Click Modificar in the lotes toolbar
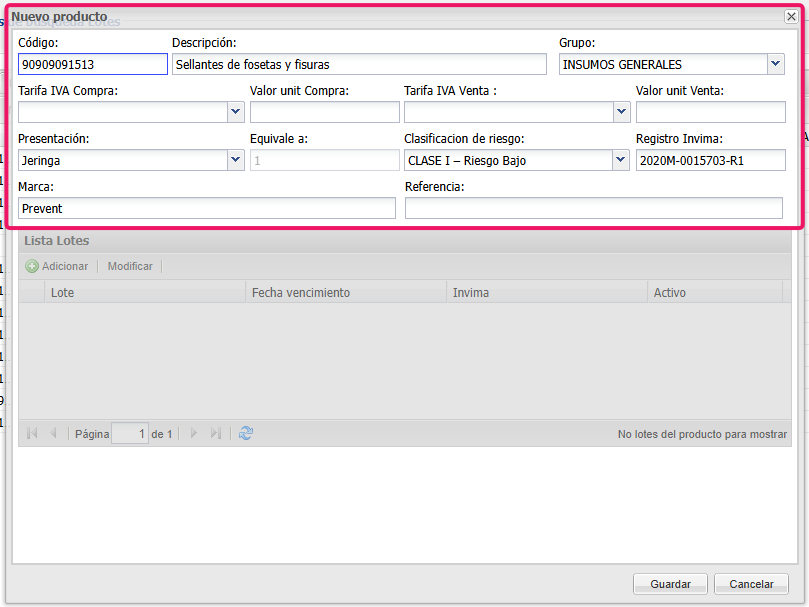The width and height of the screenshot is (809, 607). point(130,267)
